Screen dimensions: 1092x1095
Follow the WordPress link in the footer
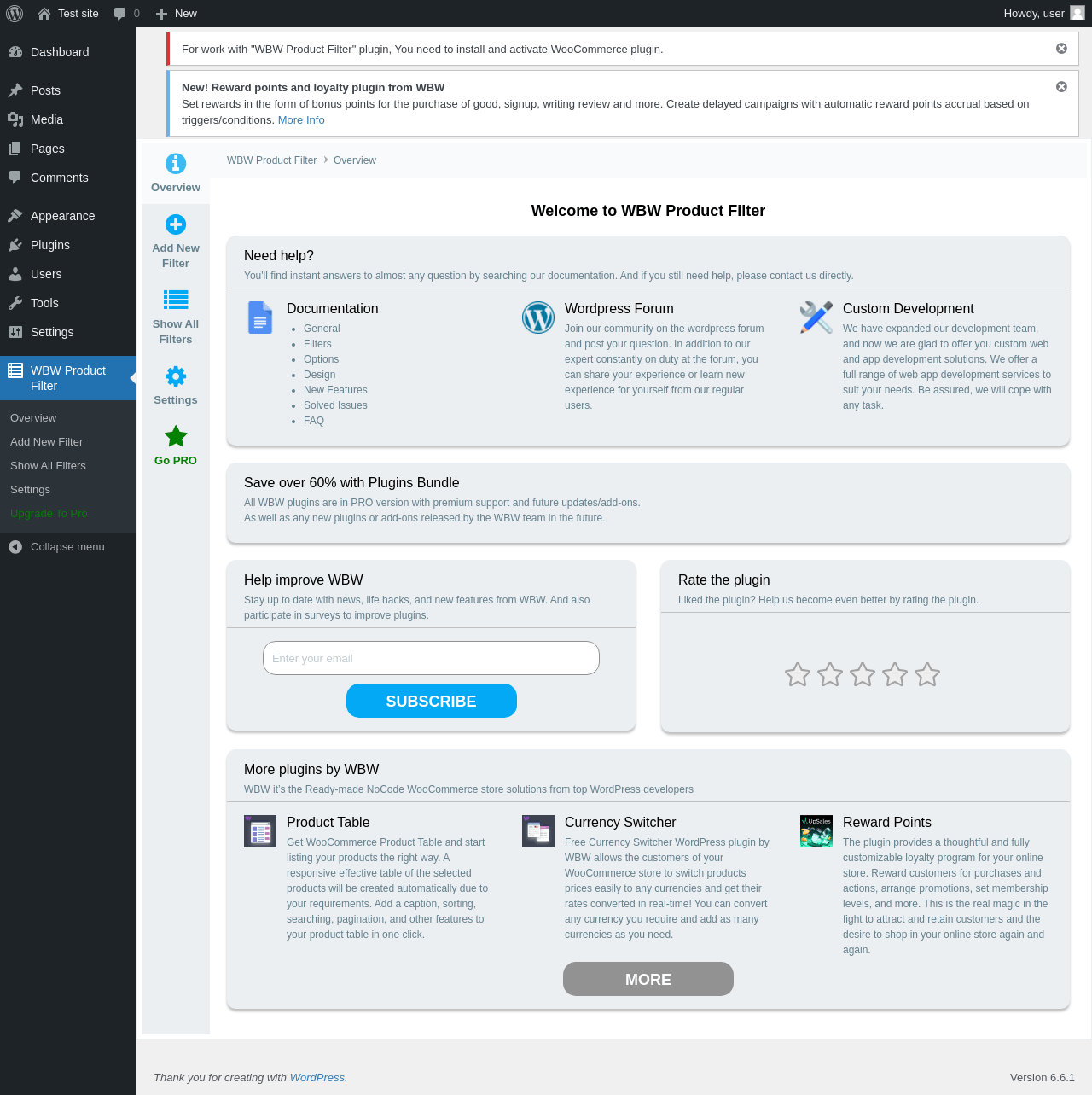[317, 1078]
